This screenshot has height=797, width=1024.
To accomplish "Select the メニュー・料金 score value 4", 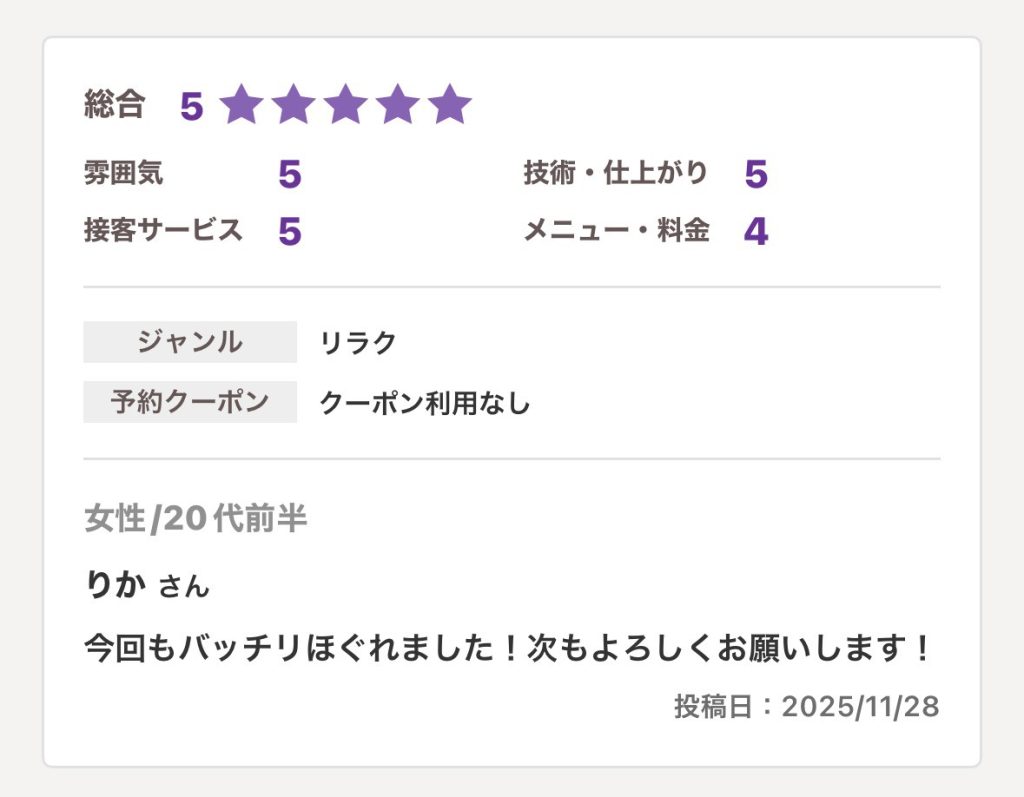I will click(x=756, y=232).
